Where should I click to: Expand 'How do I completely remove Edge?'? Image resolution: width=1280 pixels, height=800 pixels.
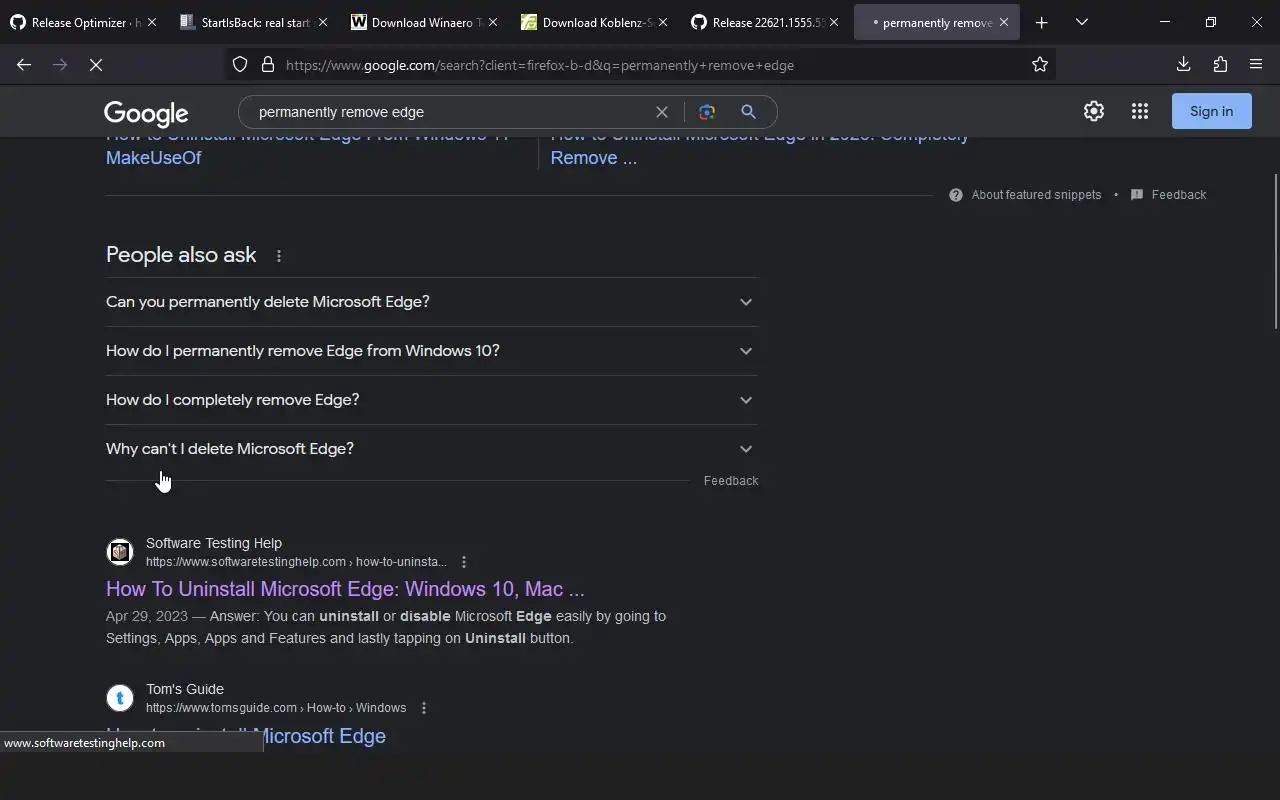431,400
